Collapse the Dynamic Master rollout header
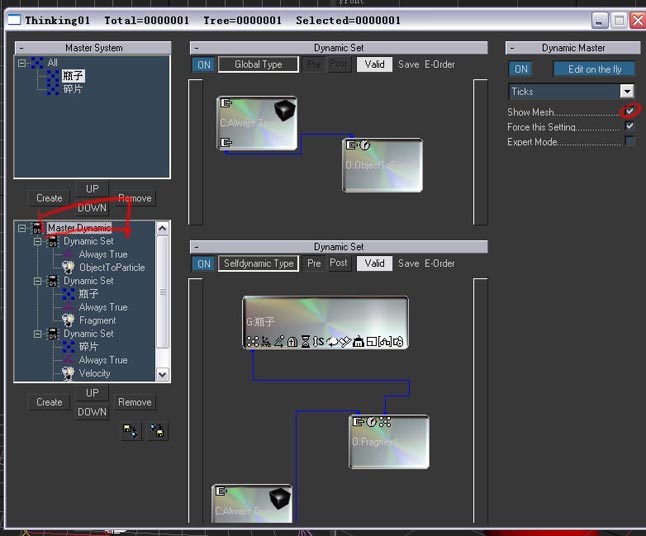 pos(573,48)
